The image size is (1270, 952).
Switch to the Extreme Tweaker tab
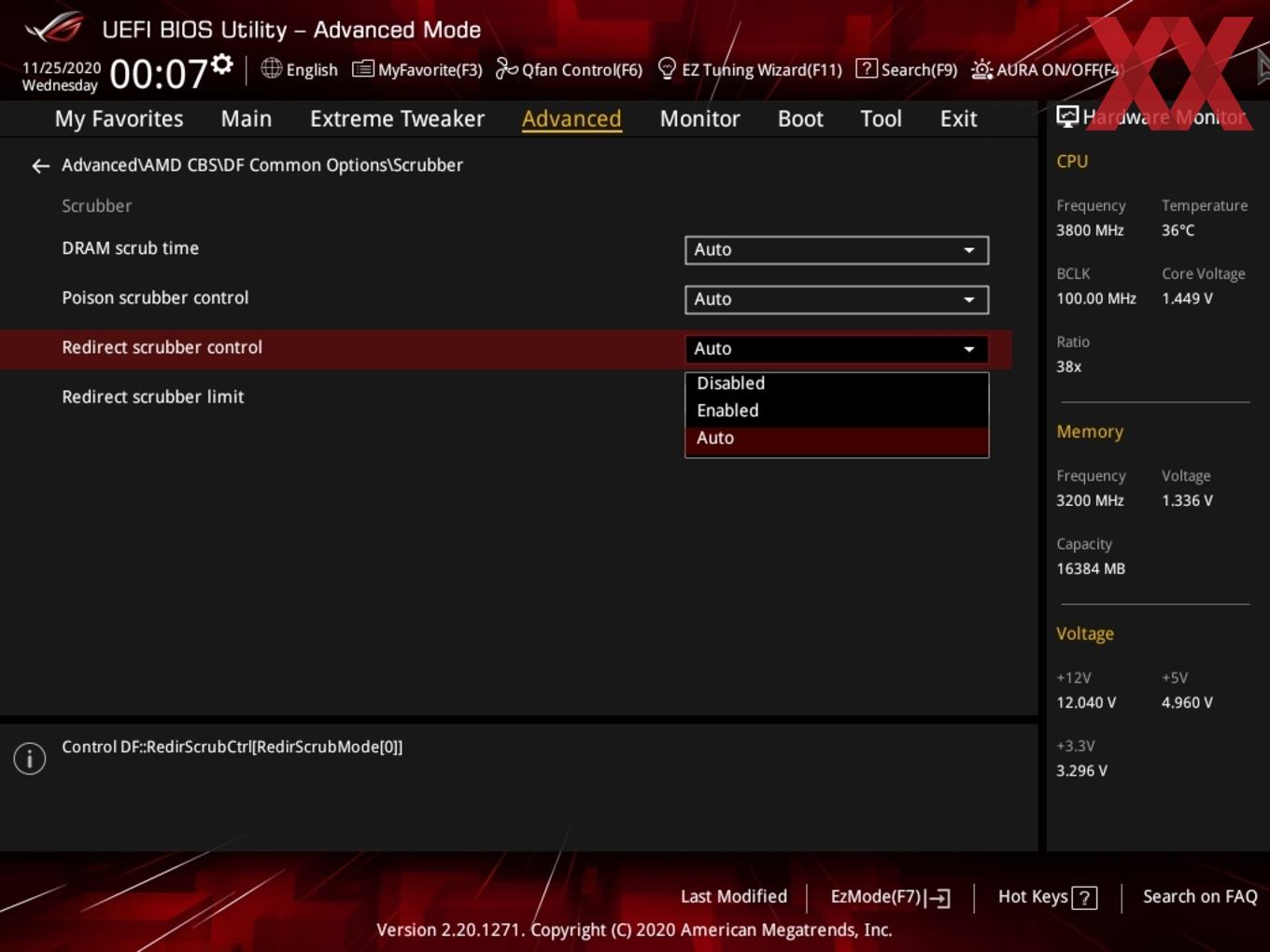[x=397, y=119]
